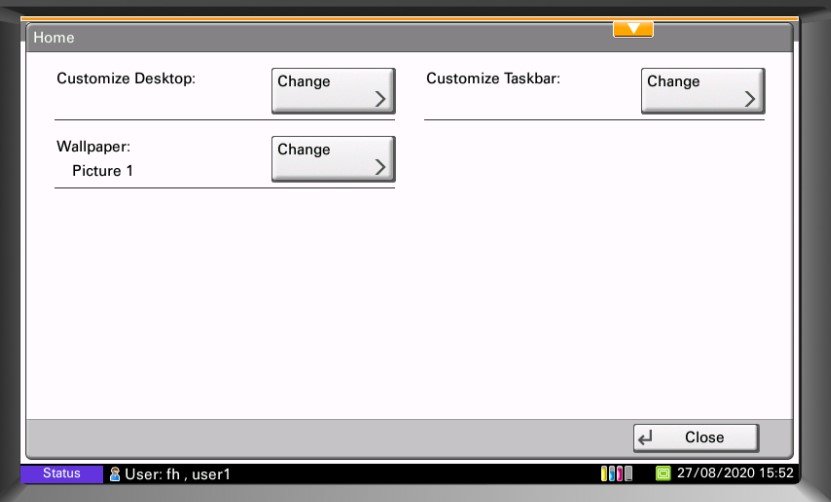Click the Wallpaper label text
Viewport: 831px width, 502px height.
point(94,146)
